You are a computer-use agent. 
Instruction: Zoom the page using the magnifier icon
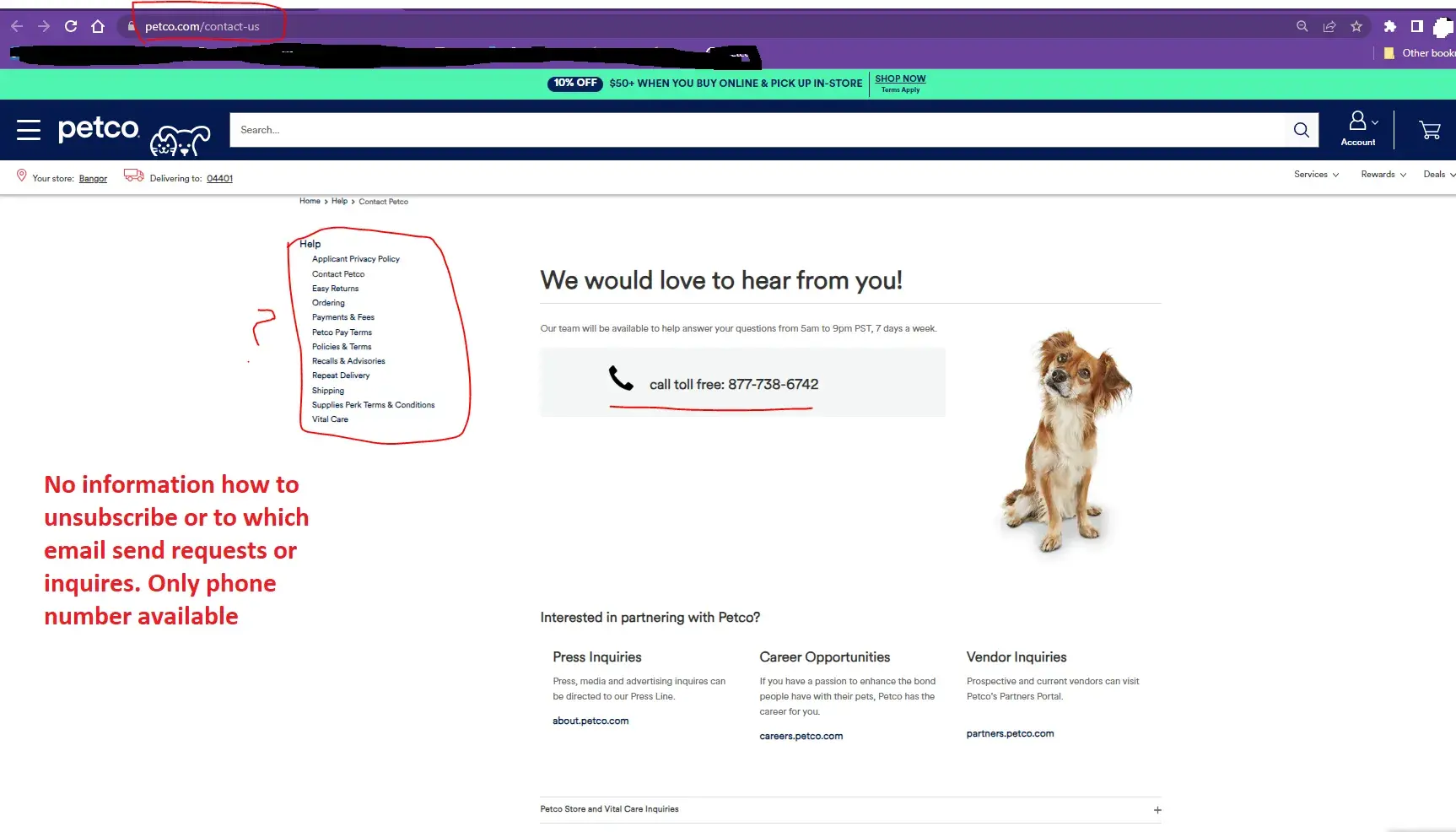pos(1302,26)
